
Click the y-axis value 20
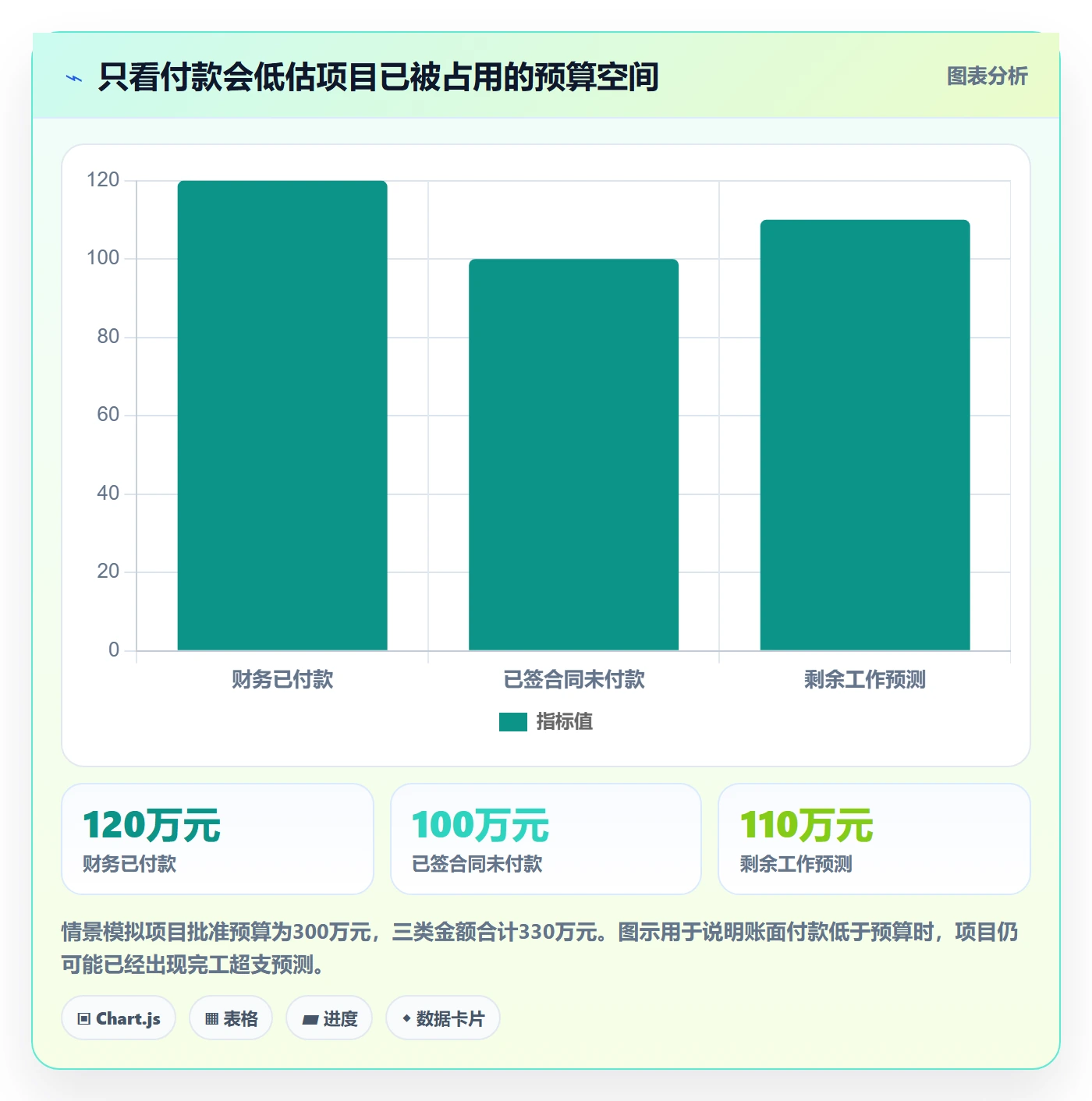click(x=108, y=572)
